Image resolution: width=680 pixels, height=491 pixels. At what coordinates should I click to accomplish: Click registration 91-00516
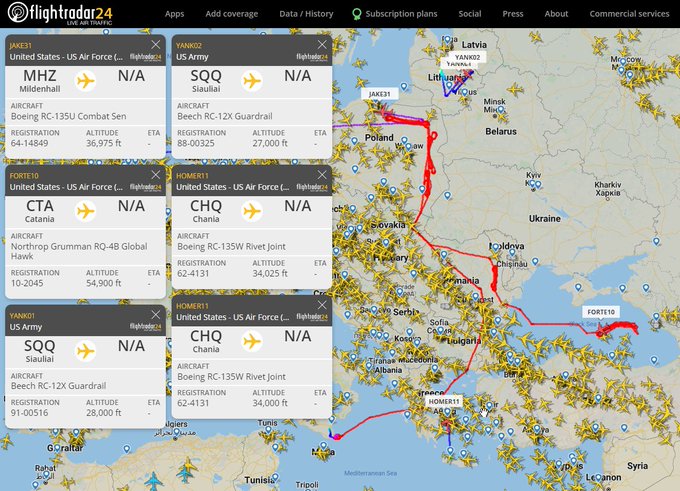click(x=29, y=412)
